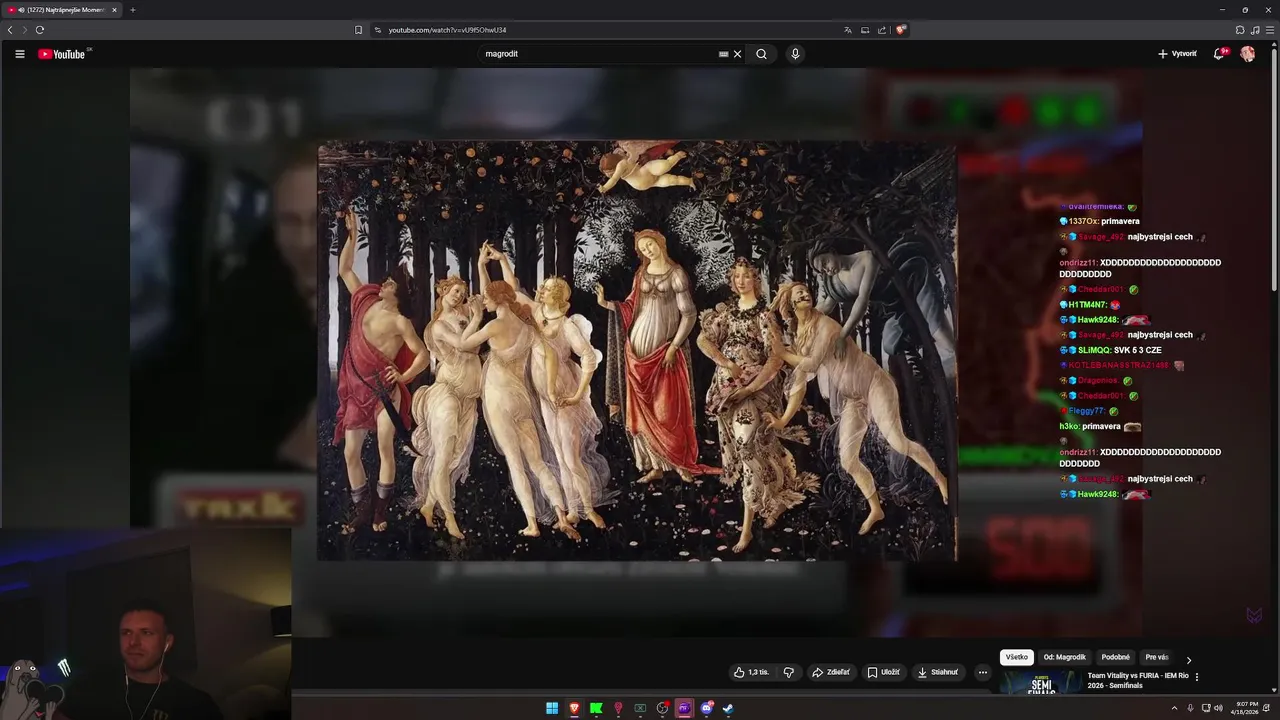
Task: Click the Vytvoriť create button
Action: [x=1177, y=54]
